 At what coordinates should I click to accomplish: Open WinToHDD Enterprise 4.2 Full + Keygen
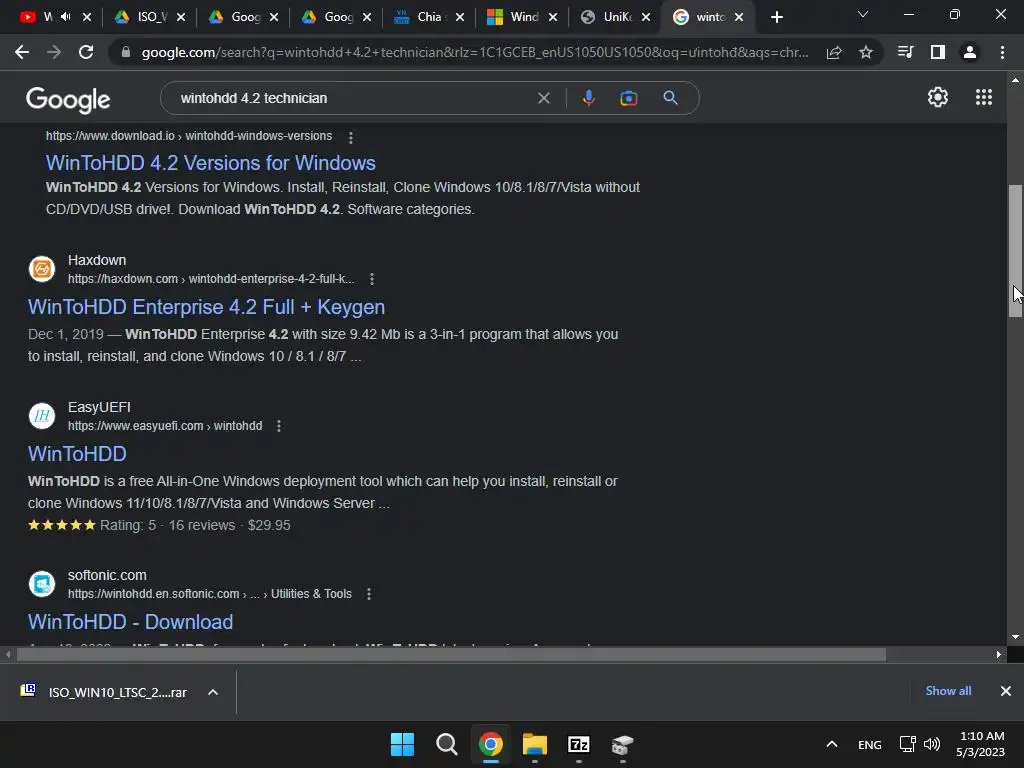click(x=206, y=307)
